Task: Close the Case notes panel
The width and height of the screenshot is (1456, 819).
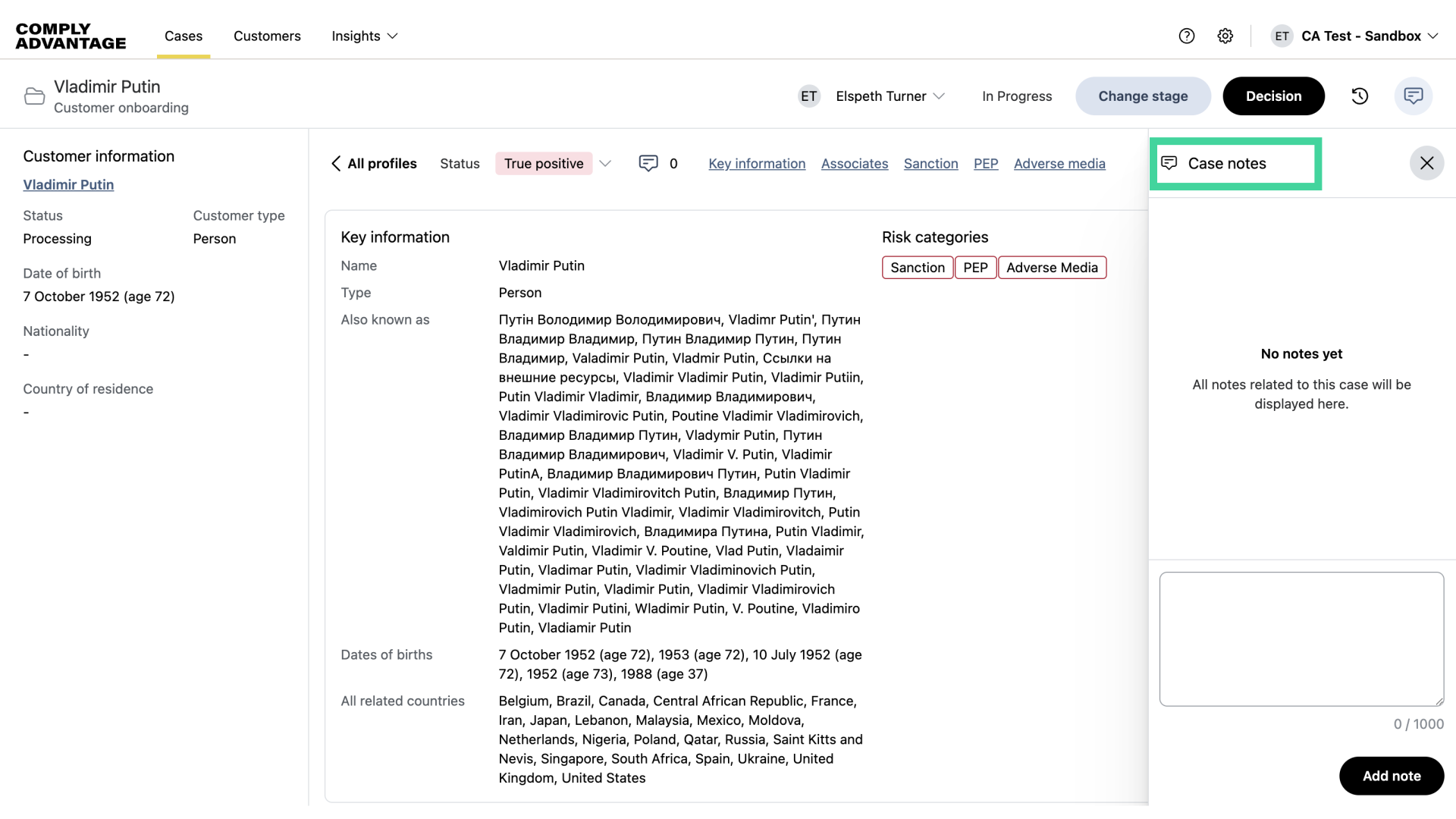Action: click(1426, 163)
